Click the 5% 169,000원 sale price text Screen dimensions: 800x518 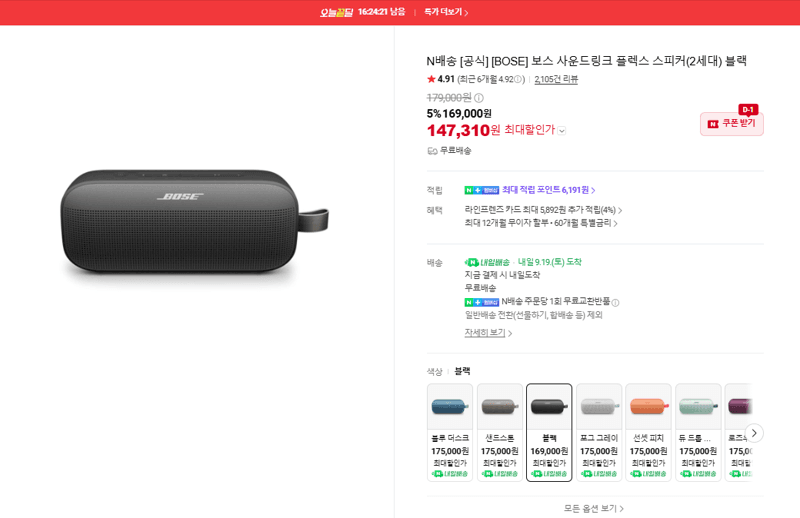459,113
